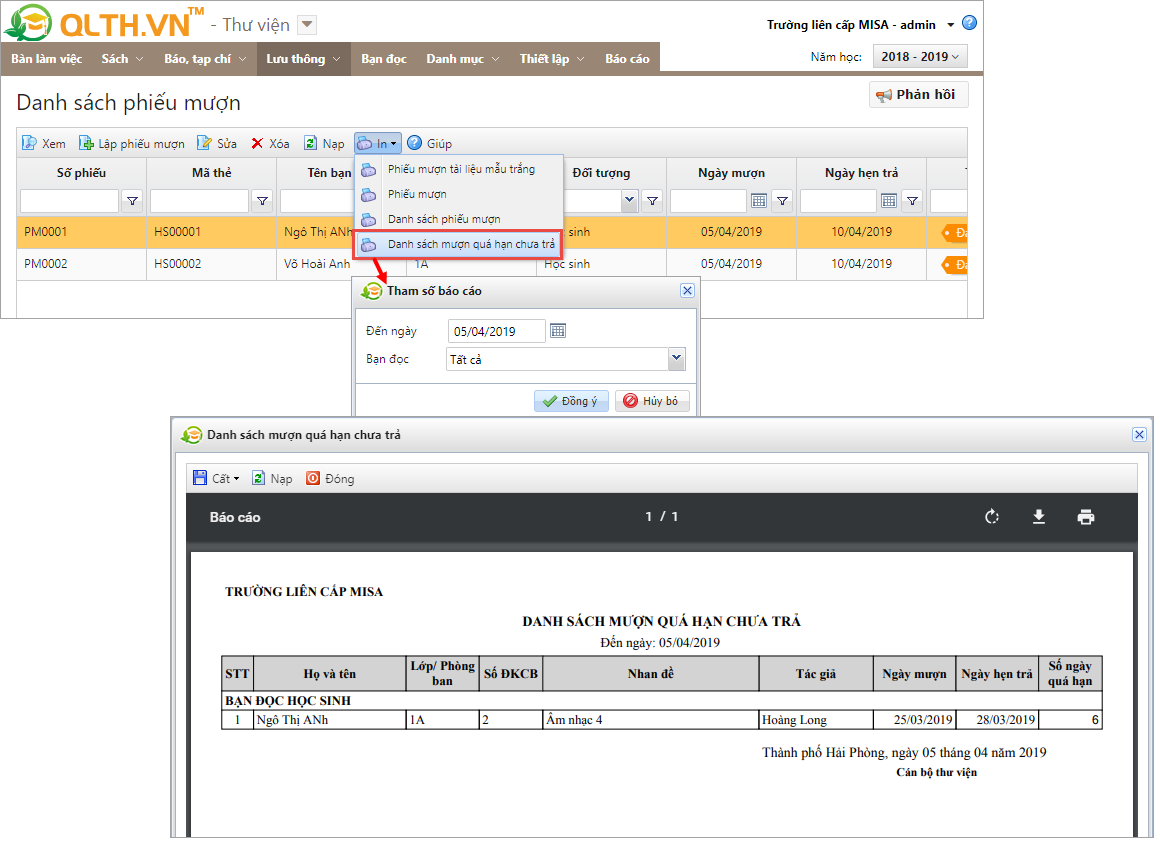Click Phản hồi feedback button
This screenshot has height=843, width=1160.
[918, 95]
